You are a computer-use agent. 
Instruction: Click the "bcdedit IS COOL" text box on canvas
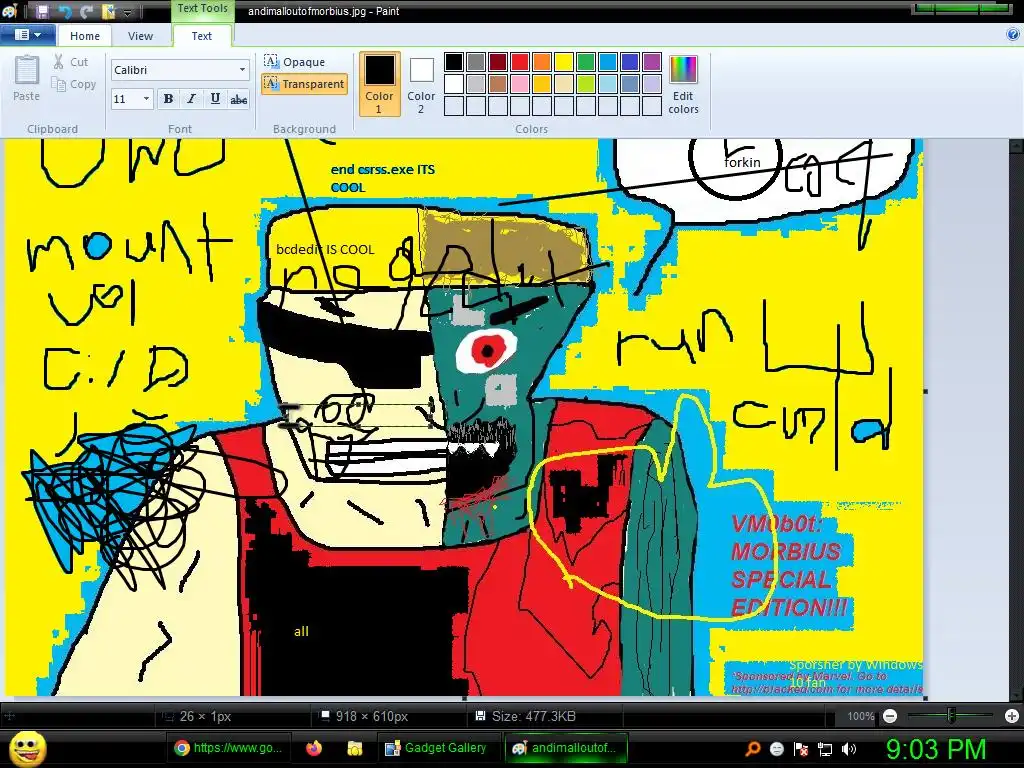point(325,249)
